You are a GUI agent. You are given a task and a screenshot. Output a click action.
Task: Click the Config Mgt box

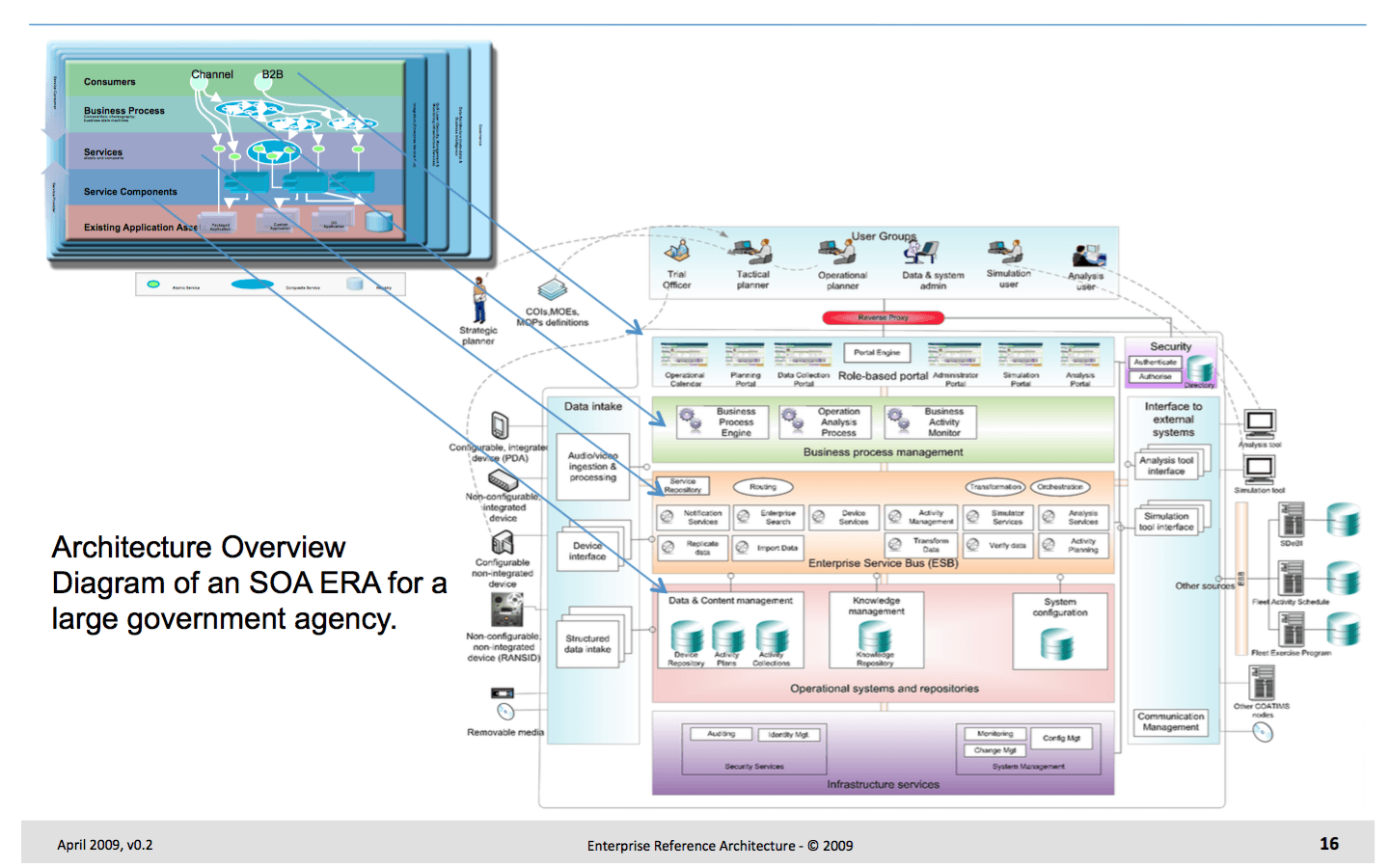tap(1061, 739)
